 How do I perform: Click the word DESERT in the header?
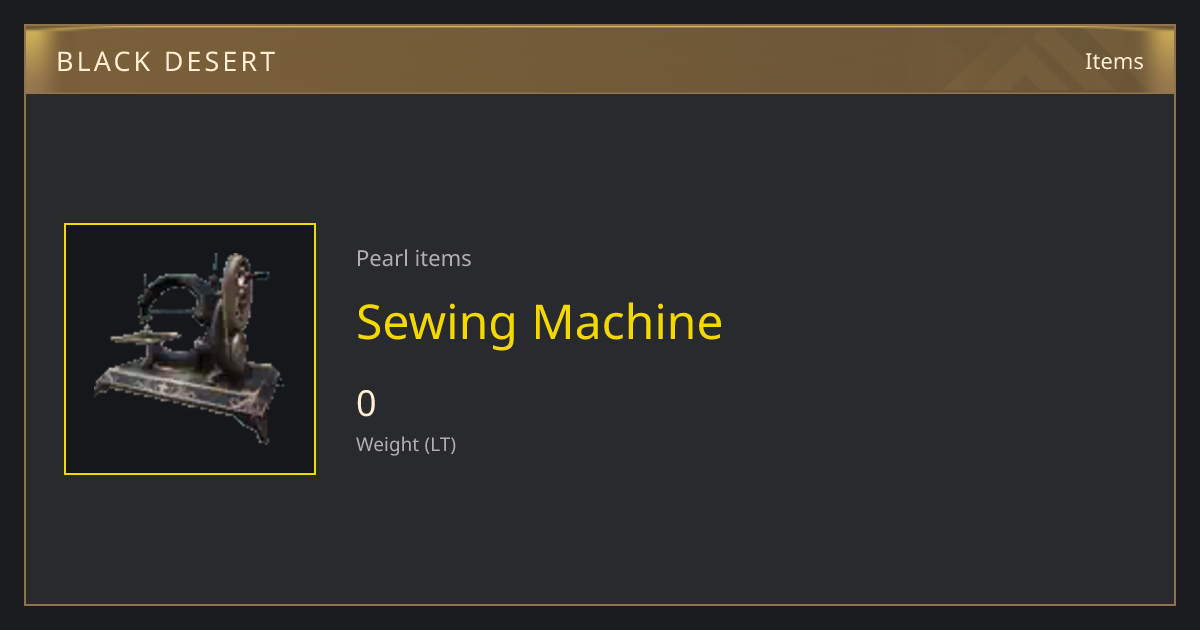tap(226, 62)
